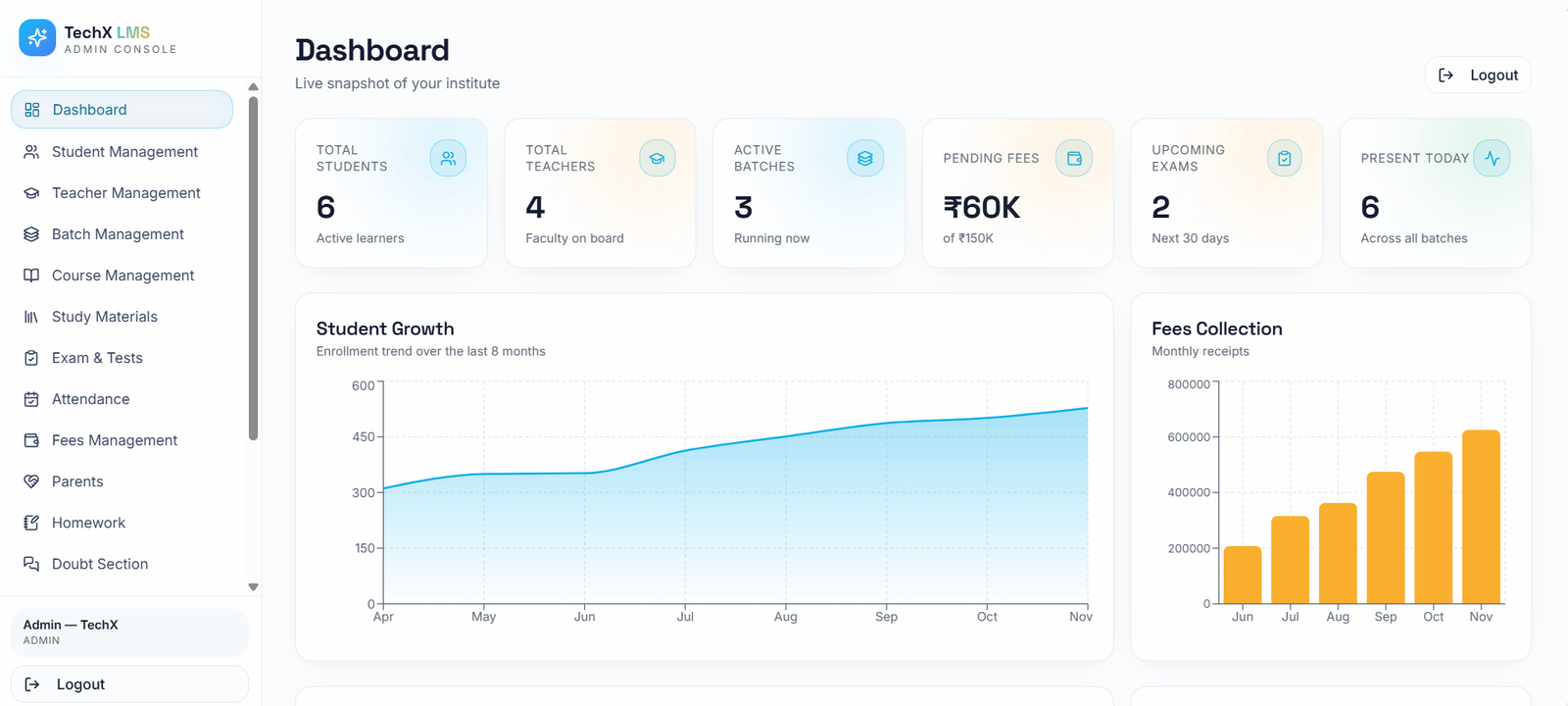
Task: Open Course Management page
Action: click(122, 276)
